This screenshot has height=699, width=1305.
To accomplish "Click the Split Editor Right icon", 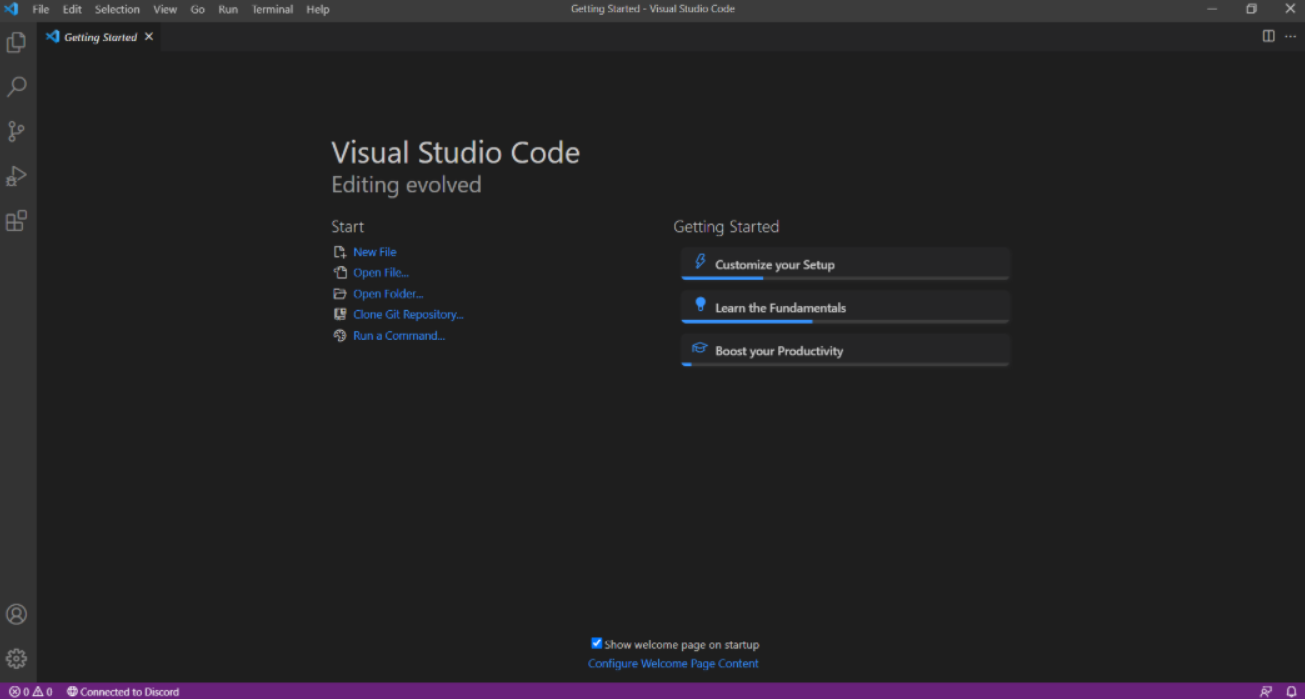I will [x=1268, y=36].
